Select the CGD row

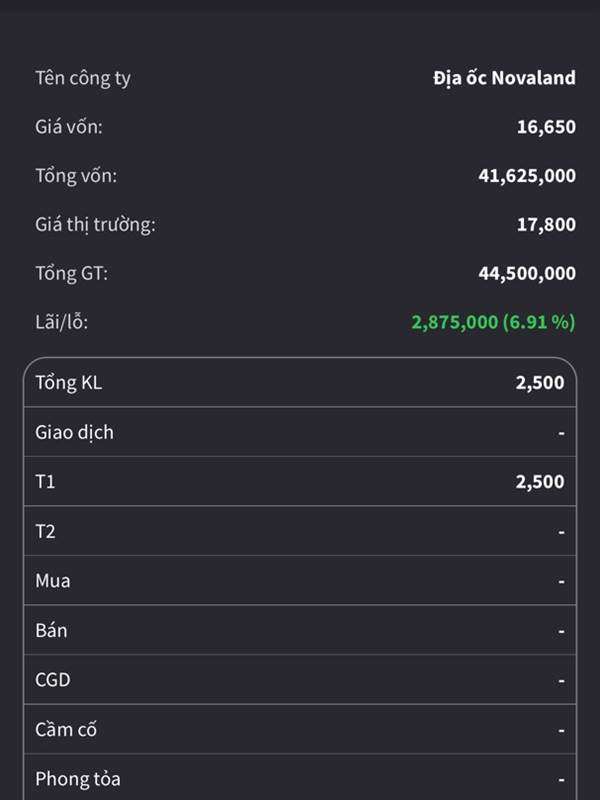pyautogui.click(x=300, y=679)
